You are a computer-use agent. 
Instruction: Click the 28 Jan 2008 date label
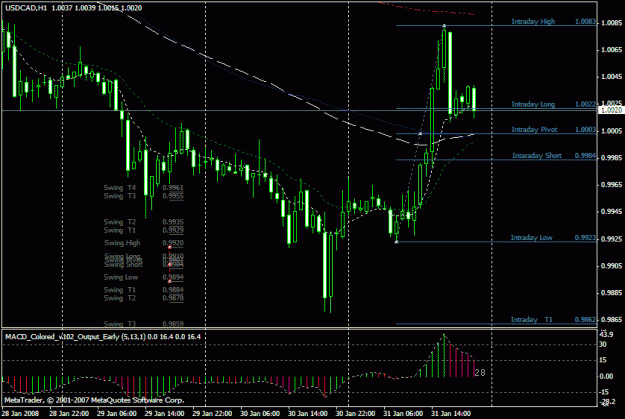21,413
